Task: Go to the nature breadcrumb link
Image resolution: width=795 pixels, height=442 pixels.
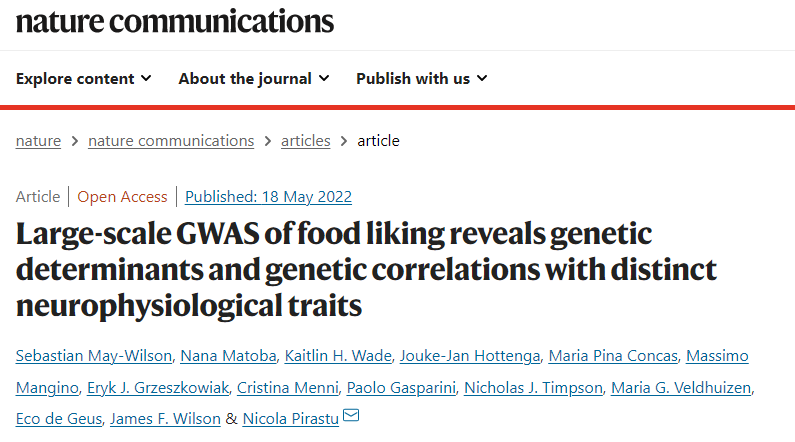Action: [x=38, y=140]
